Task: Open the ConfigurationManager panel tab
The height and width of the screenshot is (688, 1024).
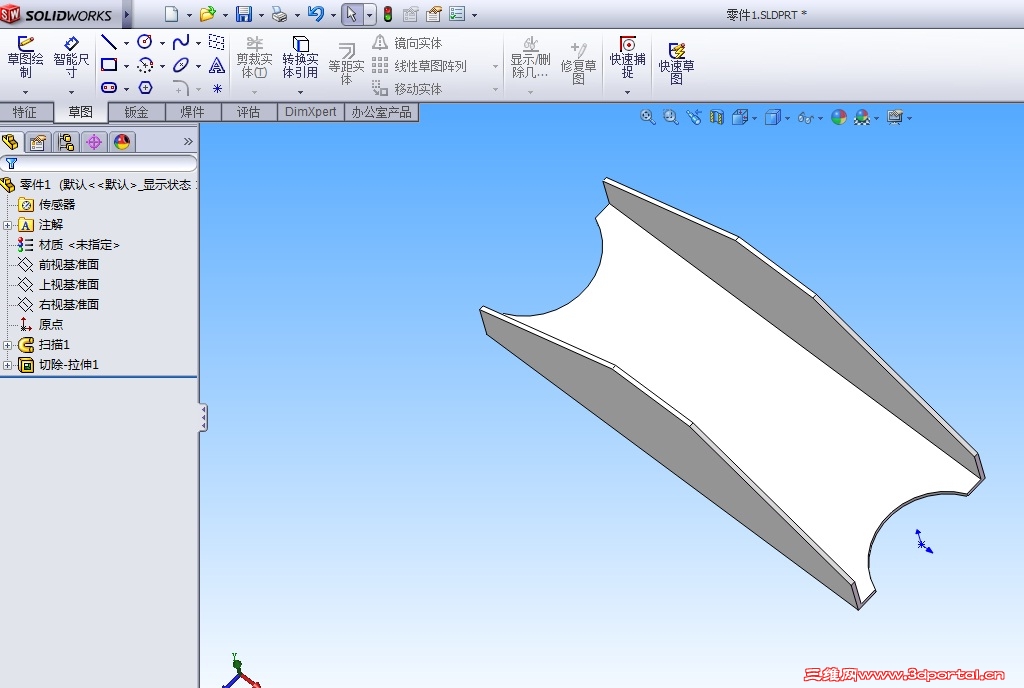Action: [66, 142]
